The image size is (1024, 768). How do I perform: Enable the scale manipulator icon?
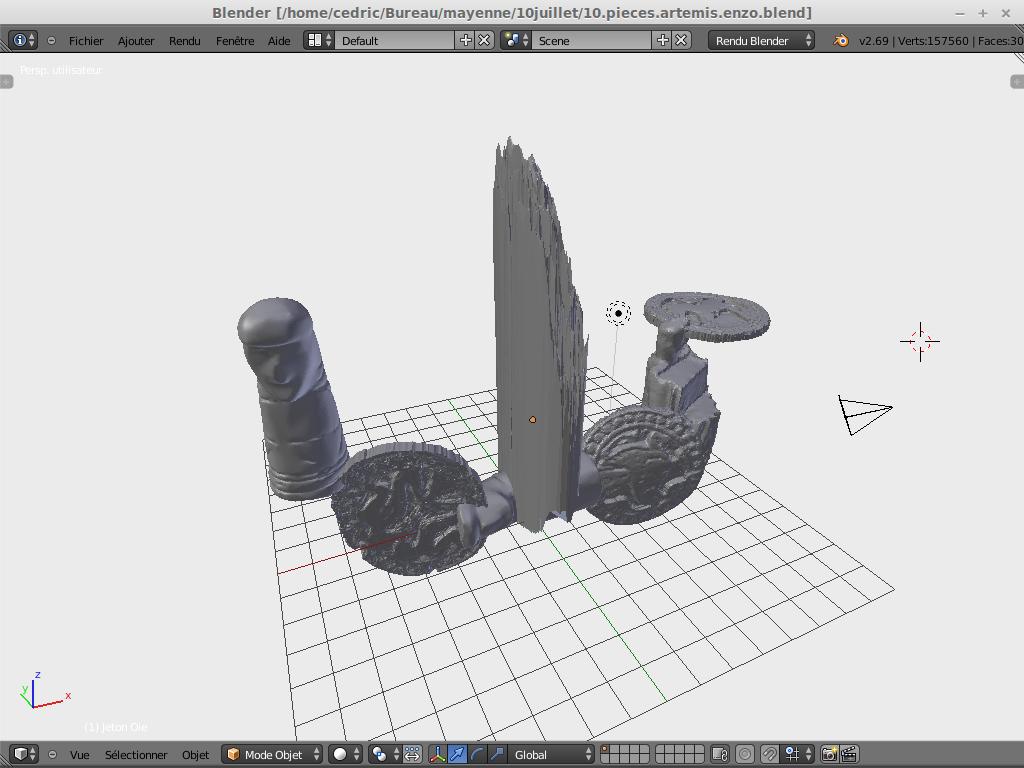(x=497, y=754)
